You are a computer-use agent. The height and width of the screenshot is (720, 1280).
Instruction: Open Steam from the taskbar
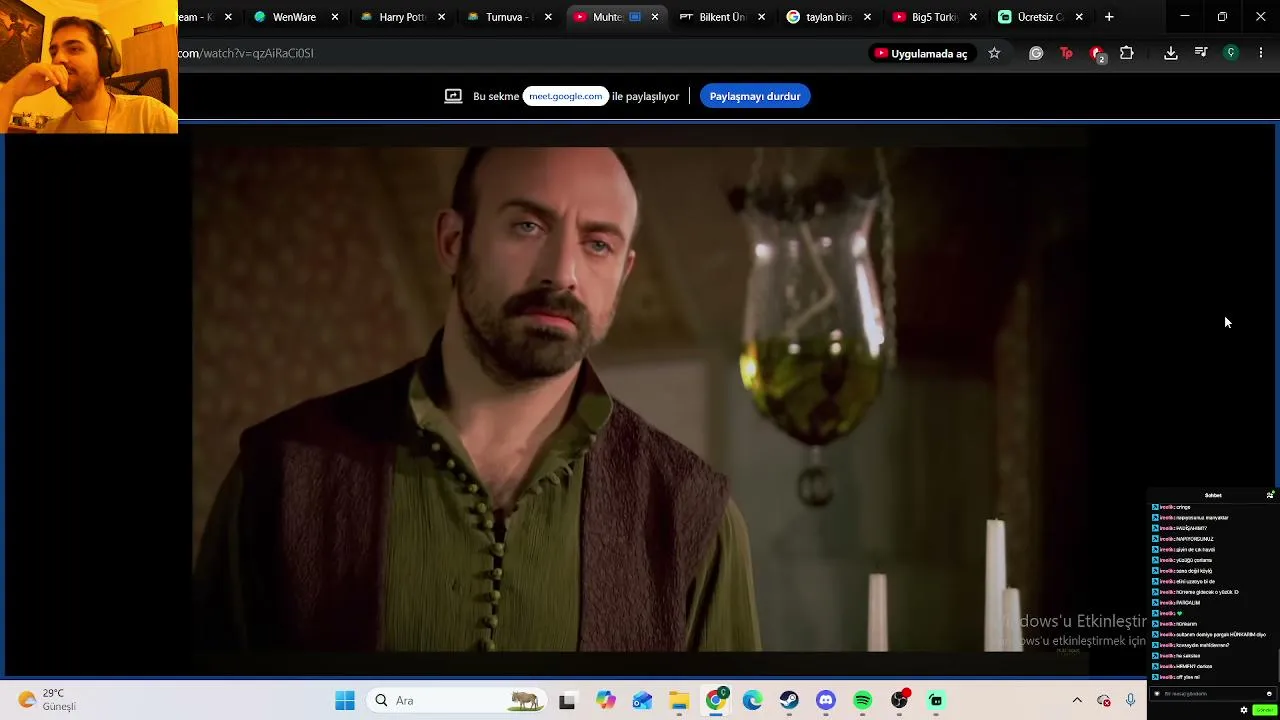[x=789, y=701]
